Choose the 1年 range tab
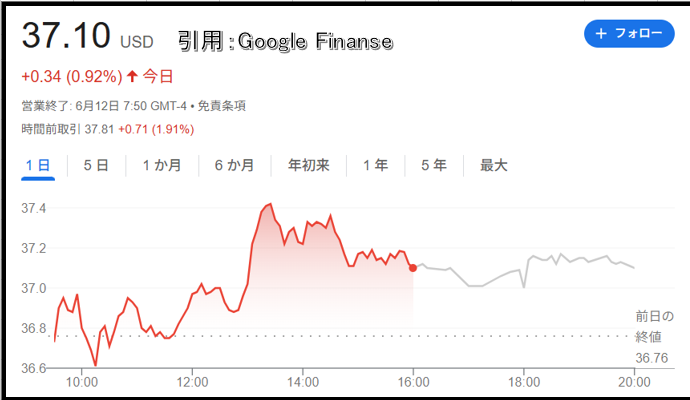This screenshot has width=690, height=400. click(x=375, y=165)
